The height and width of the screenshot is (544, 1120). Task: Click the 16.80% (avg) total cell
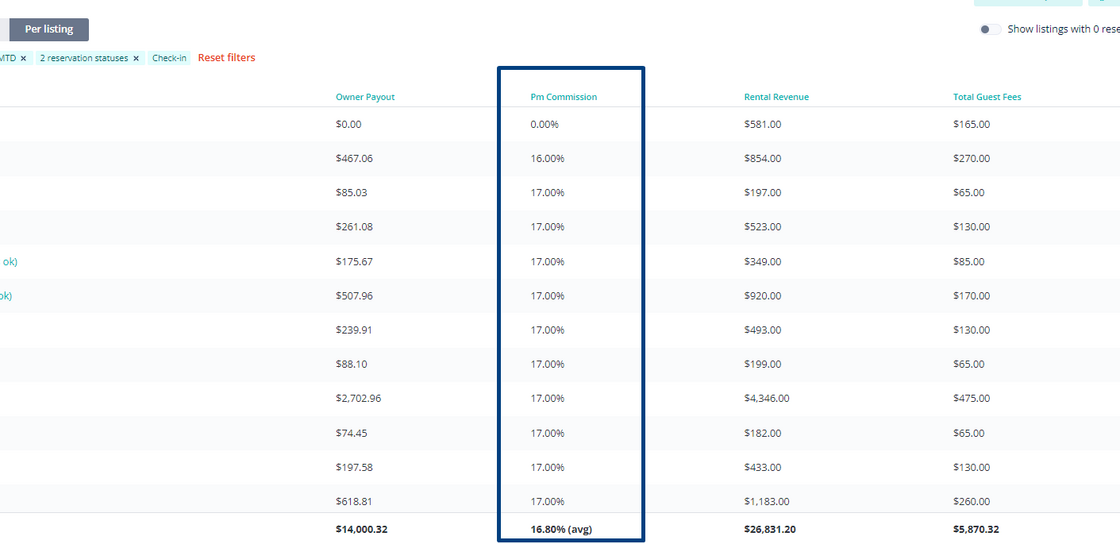point(561,530)
